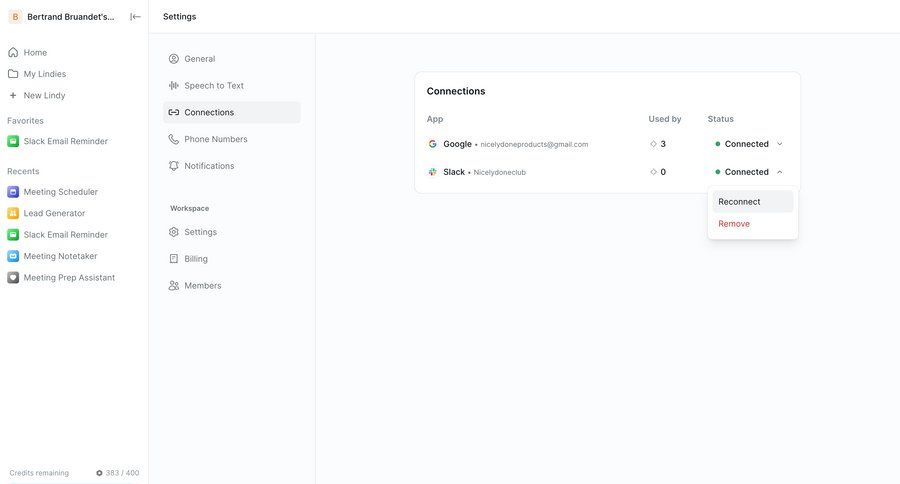
Task: Click the Settings page title
Action: tap(180, 17)
